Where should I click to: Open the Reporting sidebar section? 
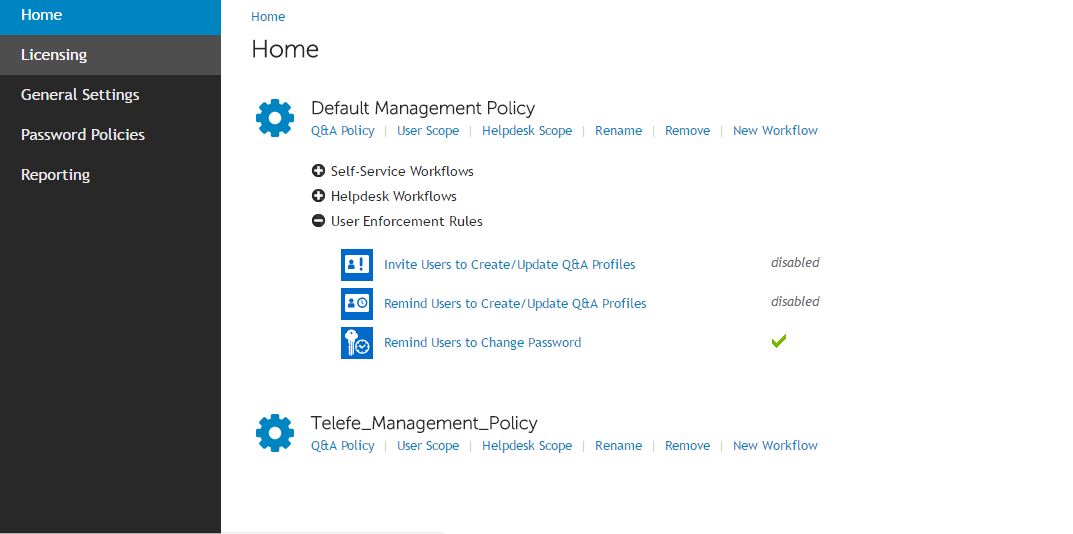coord(110,175)
